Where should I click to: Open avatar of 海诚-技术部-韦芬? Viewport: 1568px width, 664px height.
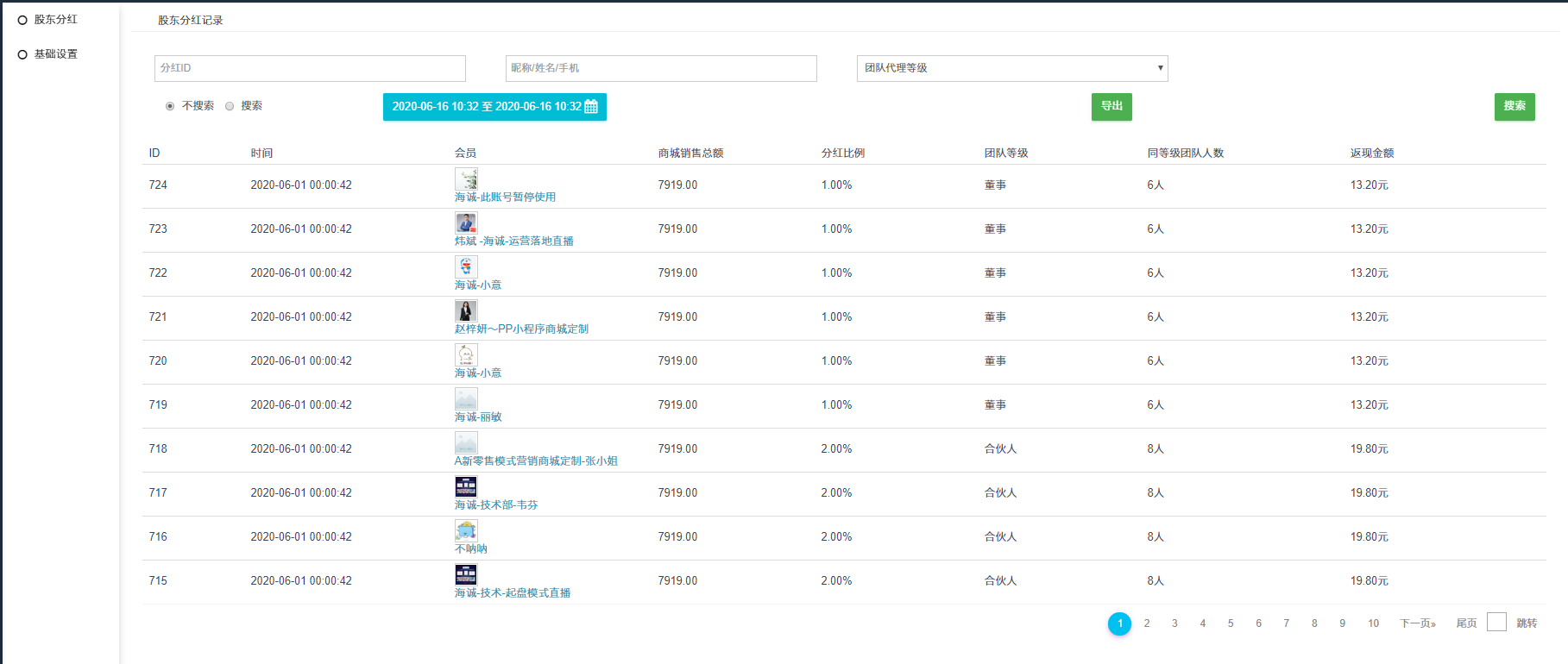point(466,486)
